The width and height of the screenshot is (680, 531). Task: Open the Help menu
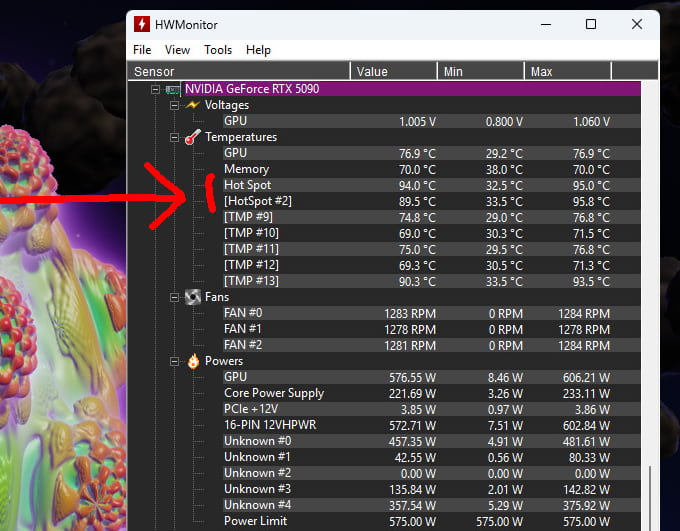[258, 50]
